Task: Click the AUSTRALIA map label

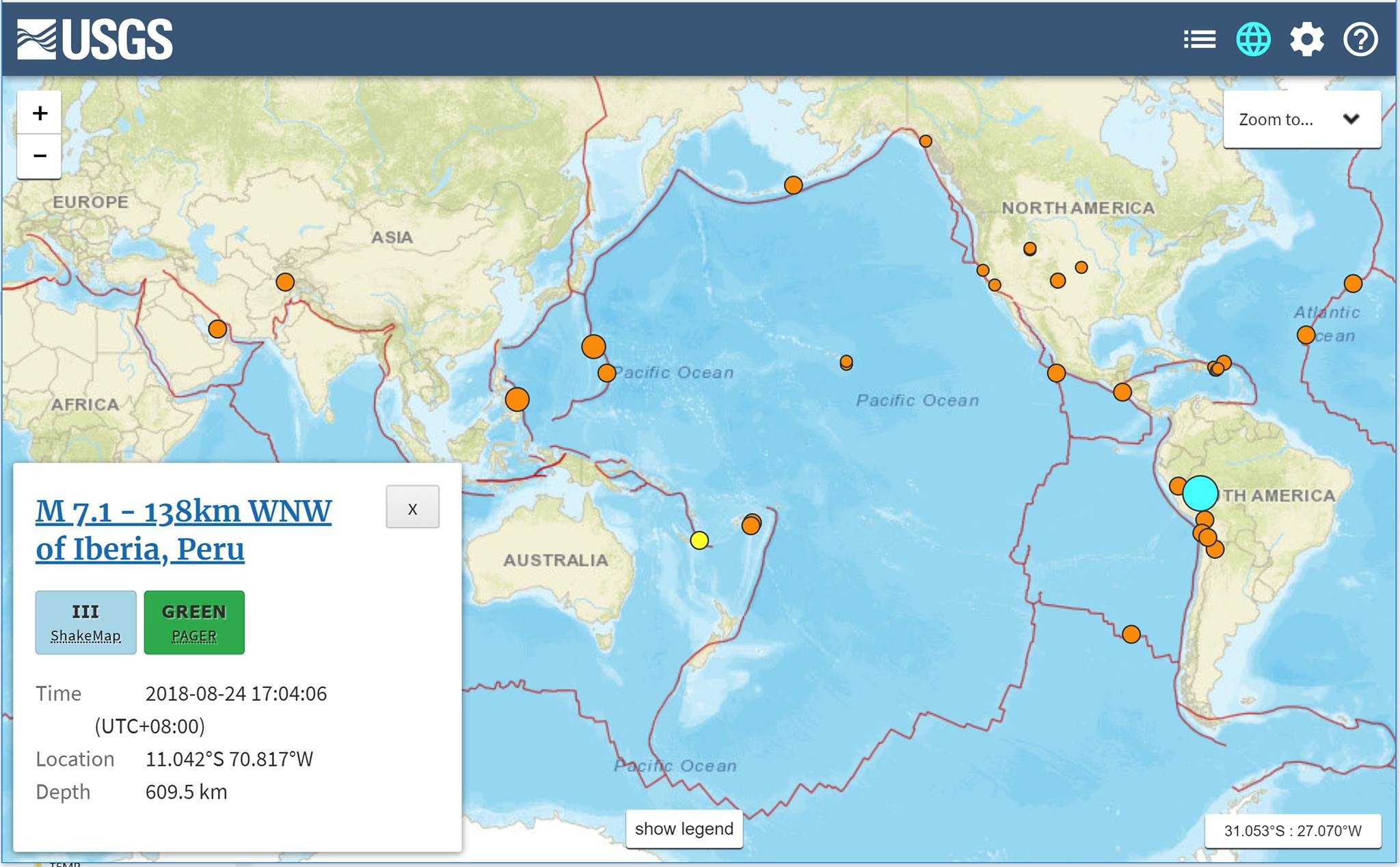Action: coord(556,560)
